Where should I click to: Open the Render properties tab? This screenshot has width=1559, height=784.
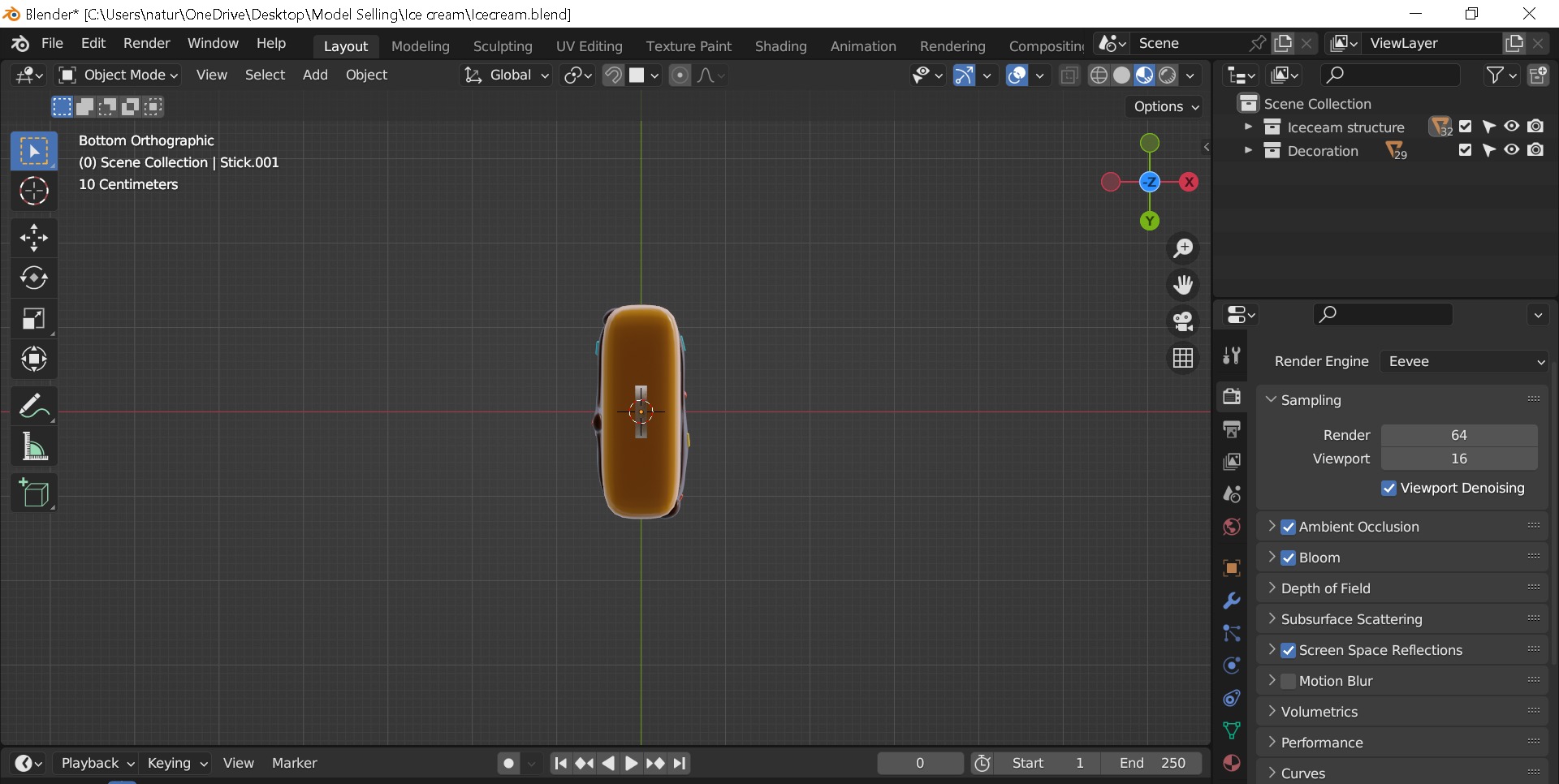[x=1232, y=396]
